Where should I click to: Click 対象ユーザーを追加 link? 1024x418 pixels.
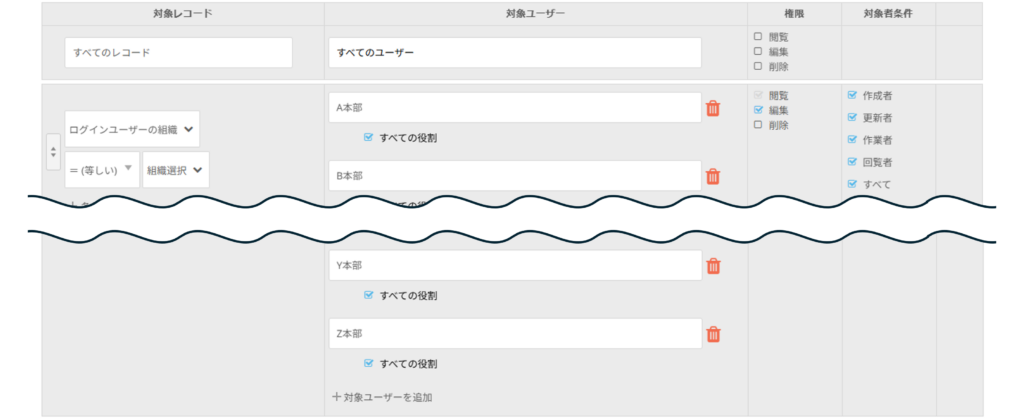382,397
